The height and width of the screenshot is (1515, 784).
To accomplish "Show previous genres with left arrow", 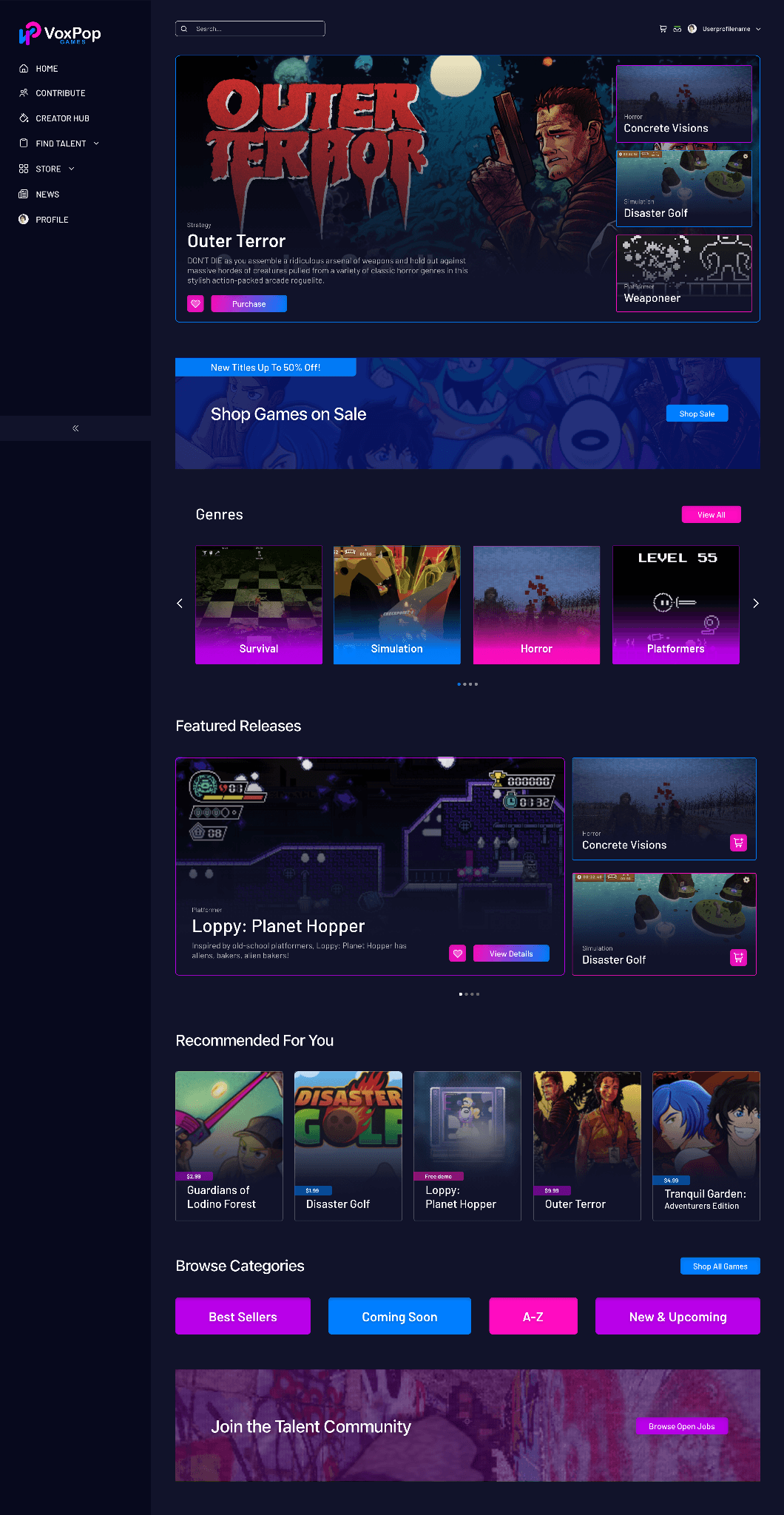I will [180, 604].
